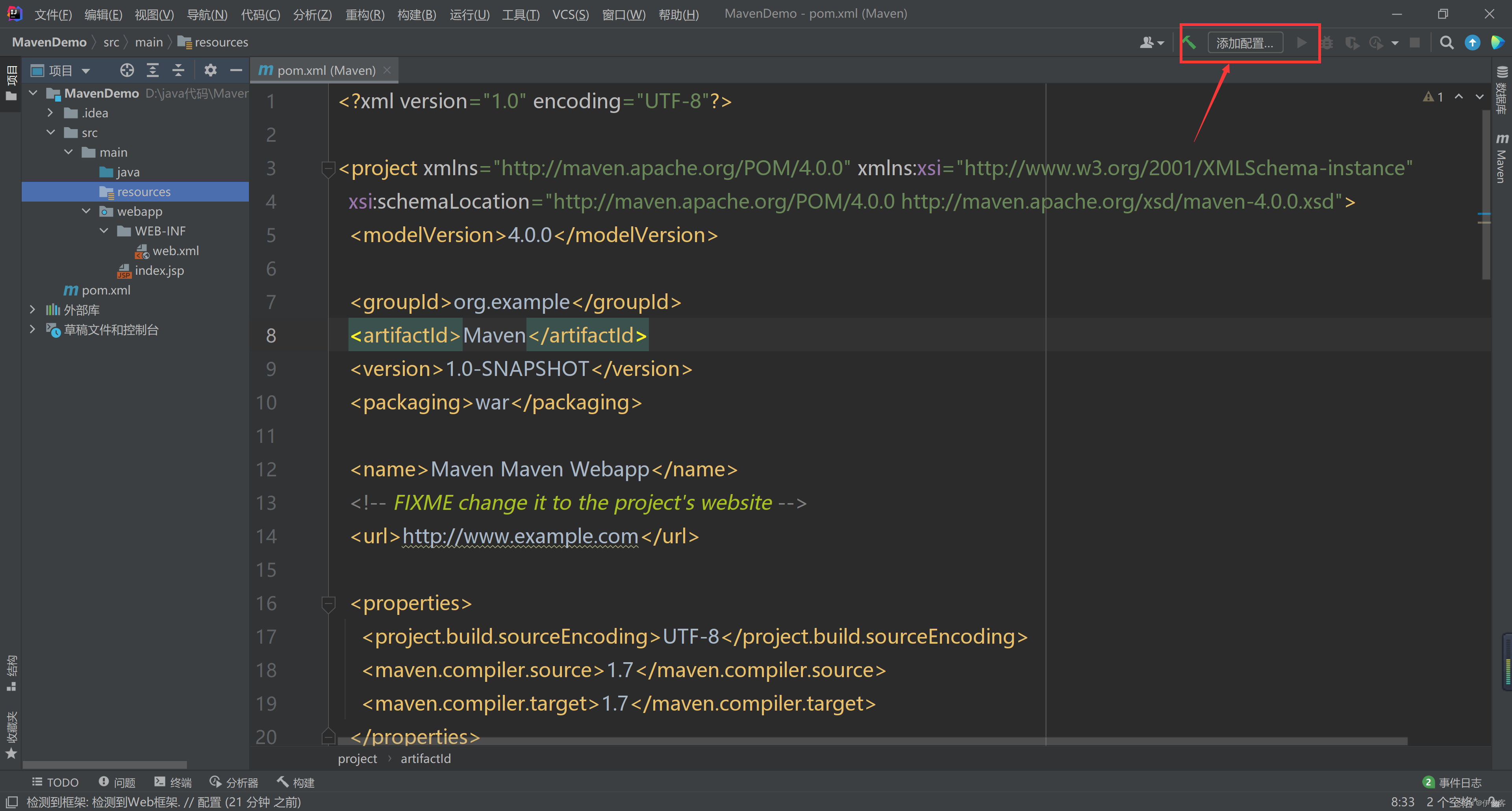Viewport: 1512px width, 811px height.
Task: Open the 文件(F) menu
Action: tap(53, 14)
